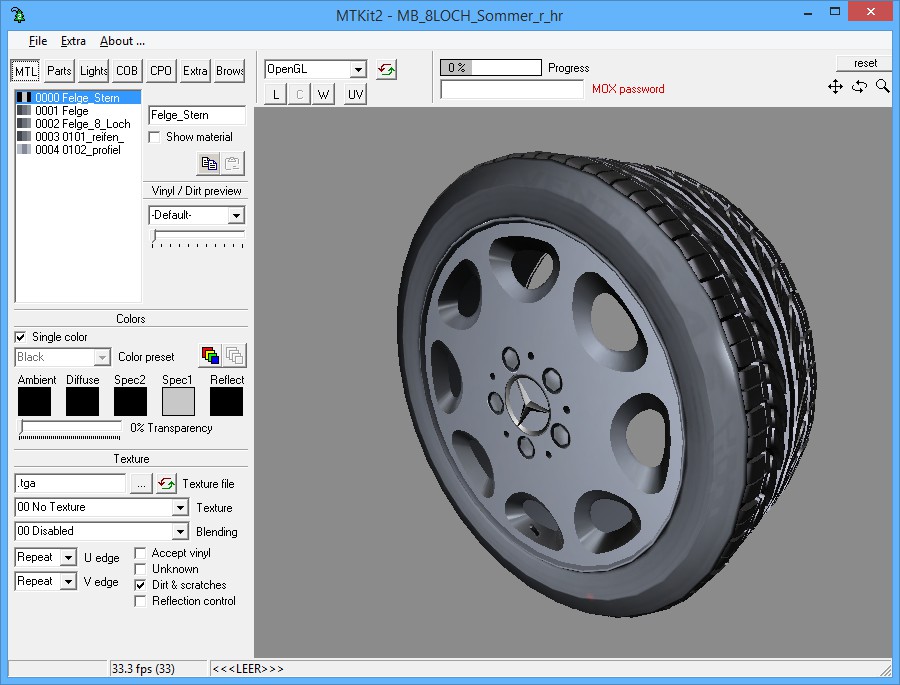Viewport: 900px width, 685px height.
Task: Select the rotate view icon
Action: pos(859,87)
